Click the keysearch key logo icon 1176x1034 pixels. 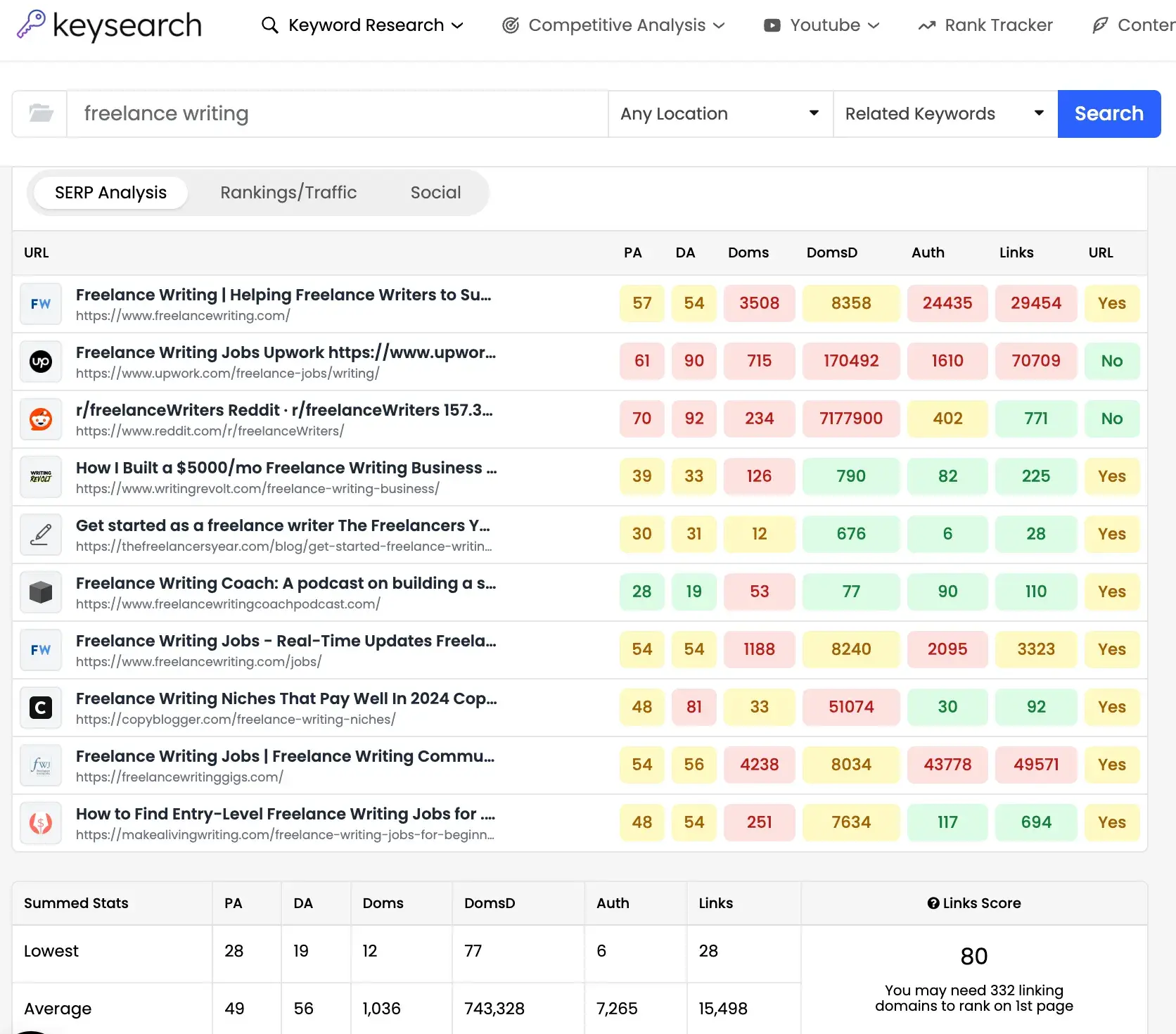(x=30, y=25)
